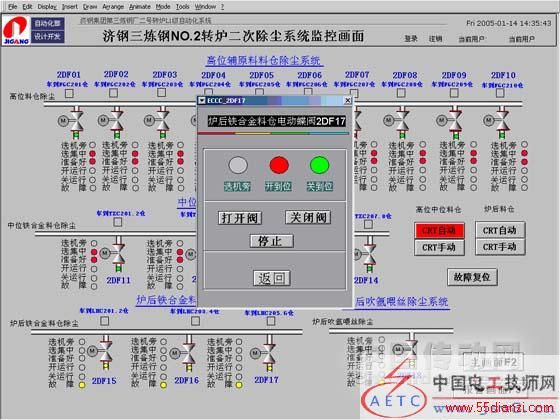Image resolution: width=560 pixels, height=420 pixels.
Task: Toggle the checkbox under 2DF01
Action: pyautogui.click(x=69, y=93)
